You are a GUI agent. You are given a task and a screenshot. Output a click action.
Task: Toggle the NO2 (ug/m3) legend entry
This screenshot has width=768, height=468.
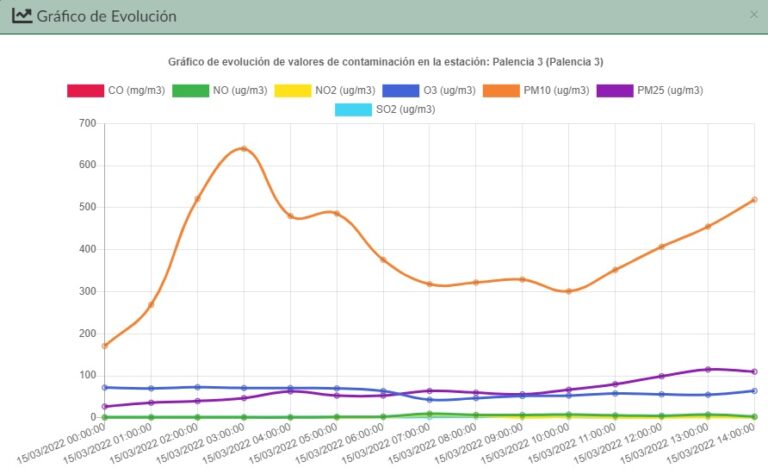(330, 90)
